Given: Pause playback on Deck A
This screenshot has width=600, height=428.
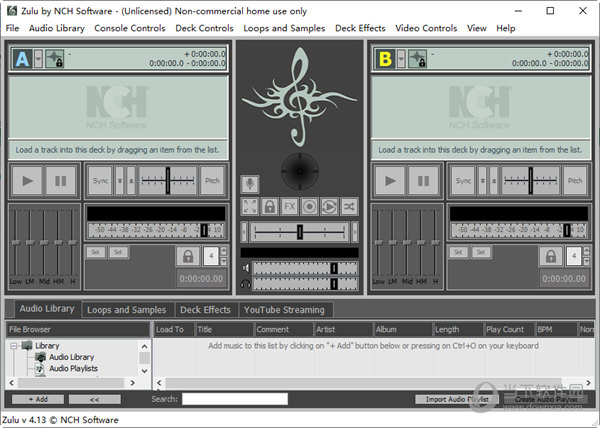Looking at the screenshot, I should tap(61, 181).
